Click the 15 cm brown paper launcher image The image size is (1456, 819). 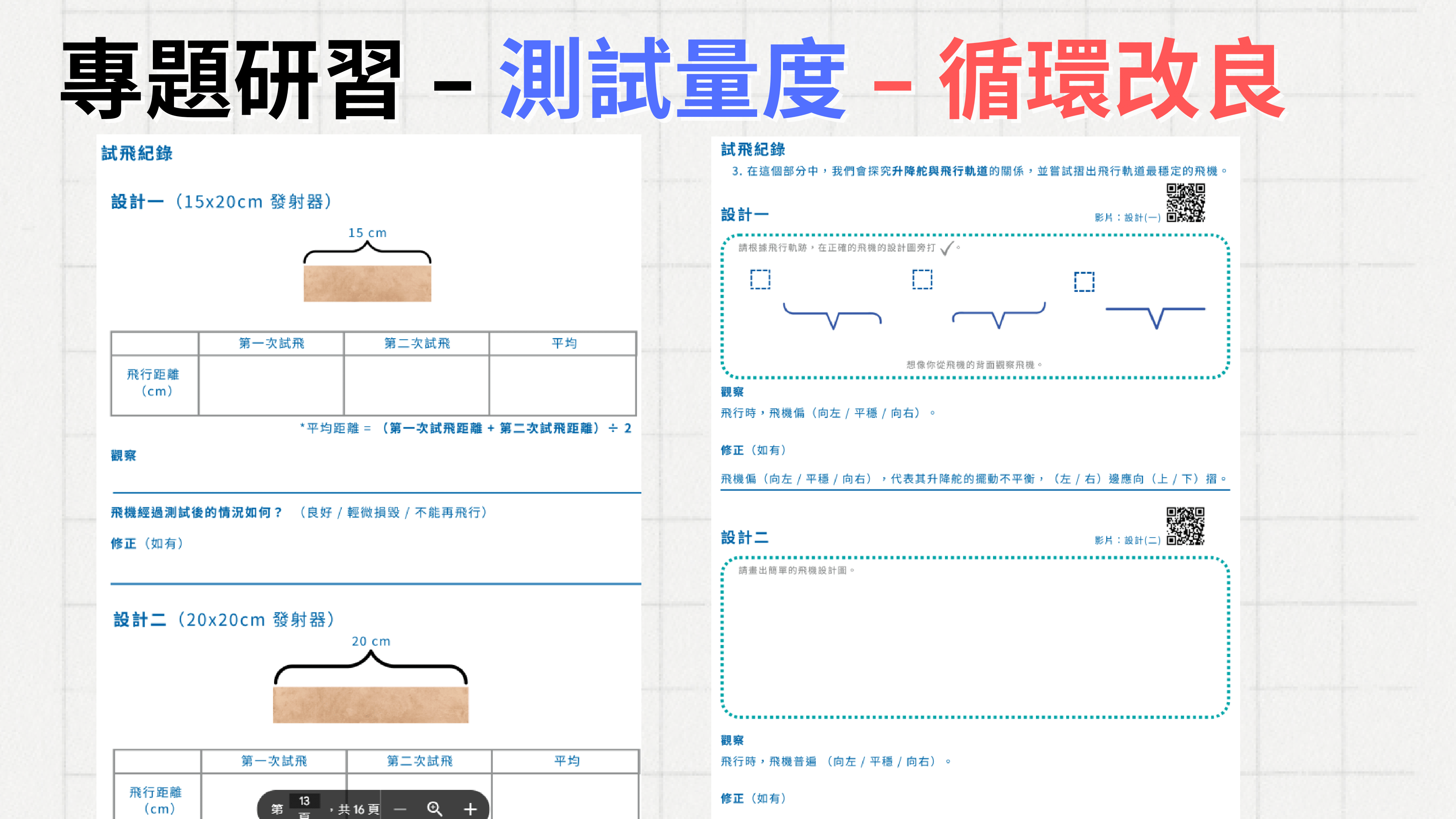[x=367, y=283]
